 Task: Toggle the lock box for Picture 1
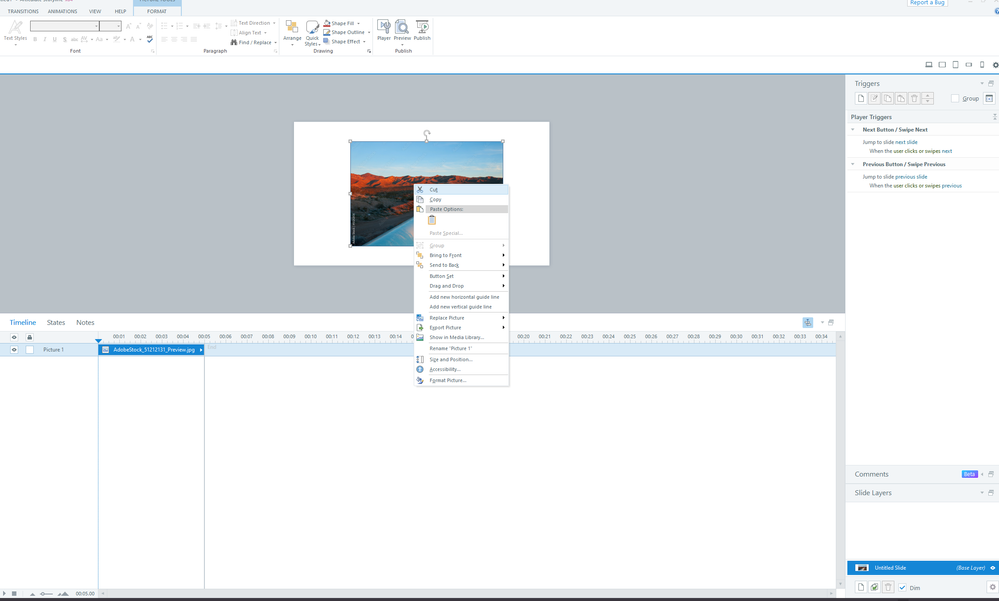tap(29, 350)
